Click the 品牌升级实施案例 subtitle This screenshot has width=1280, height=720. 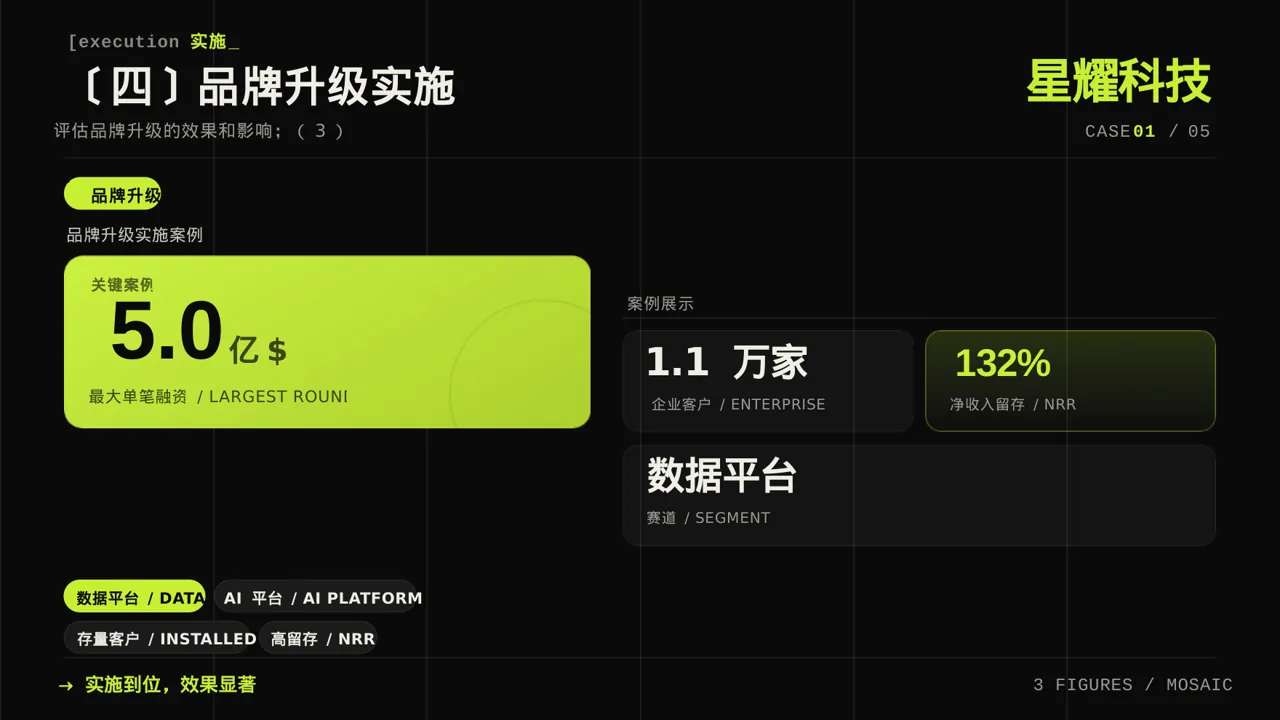pyautogui.click(x=134, y=235)
